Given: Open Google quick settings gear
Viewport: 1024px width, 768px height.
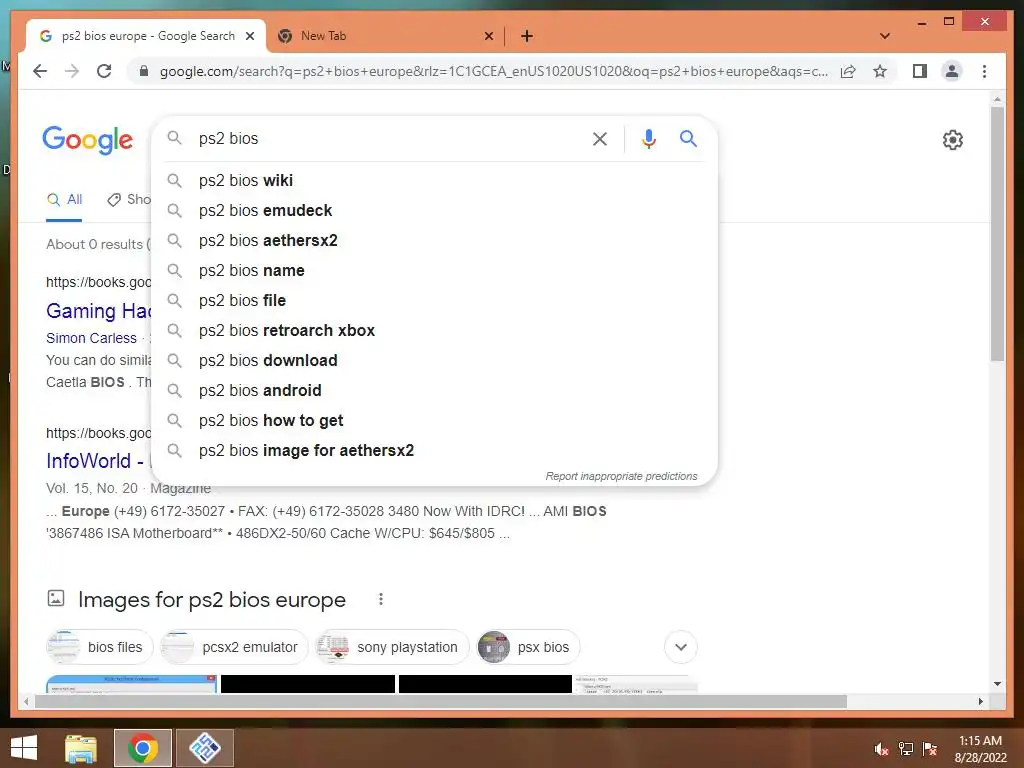Looking at the screenshot, I should (x=953, y=140).
